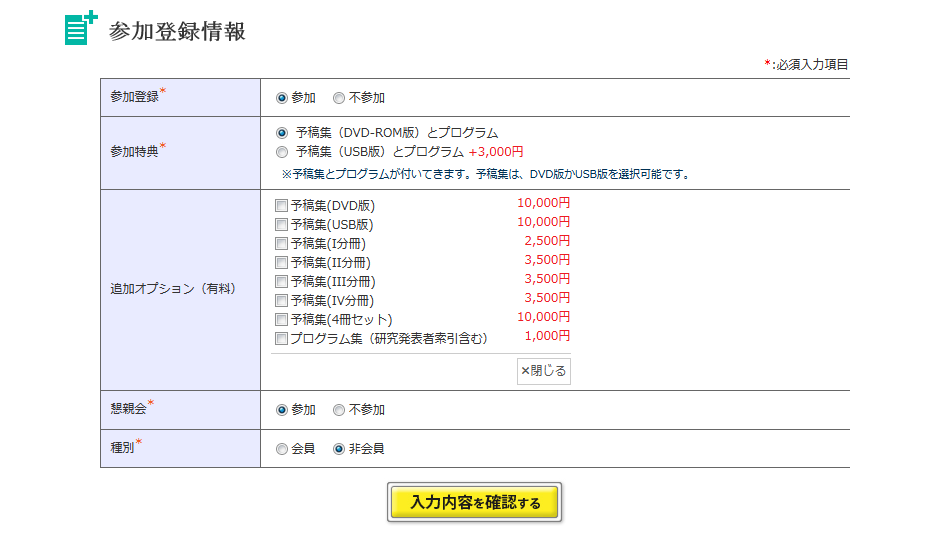The width and height of the screenshot is (950, 547).
Task: Check the 予稿集(DVD版) add-on option
Action: click(281, 206)
